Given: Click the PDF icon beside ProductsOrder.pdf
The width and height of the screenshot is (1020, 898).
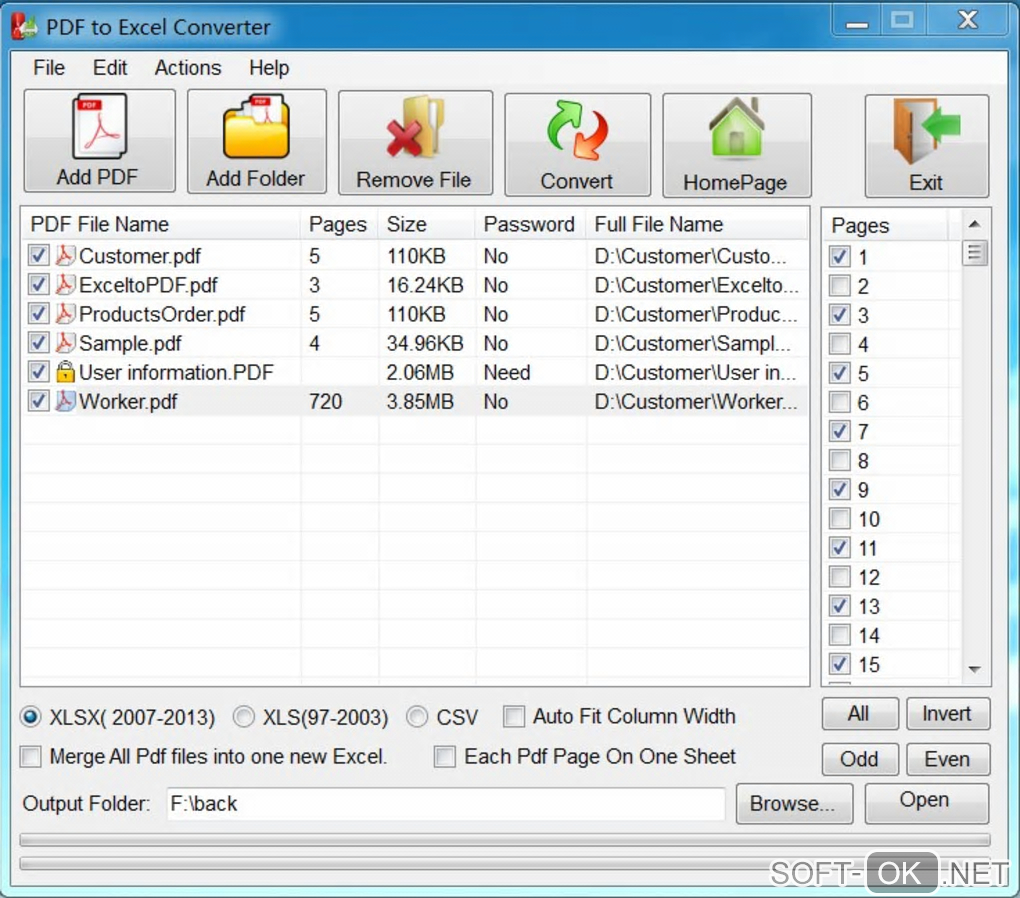Looking at the screenshot, I should tap(64, 314).
